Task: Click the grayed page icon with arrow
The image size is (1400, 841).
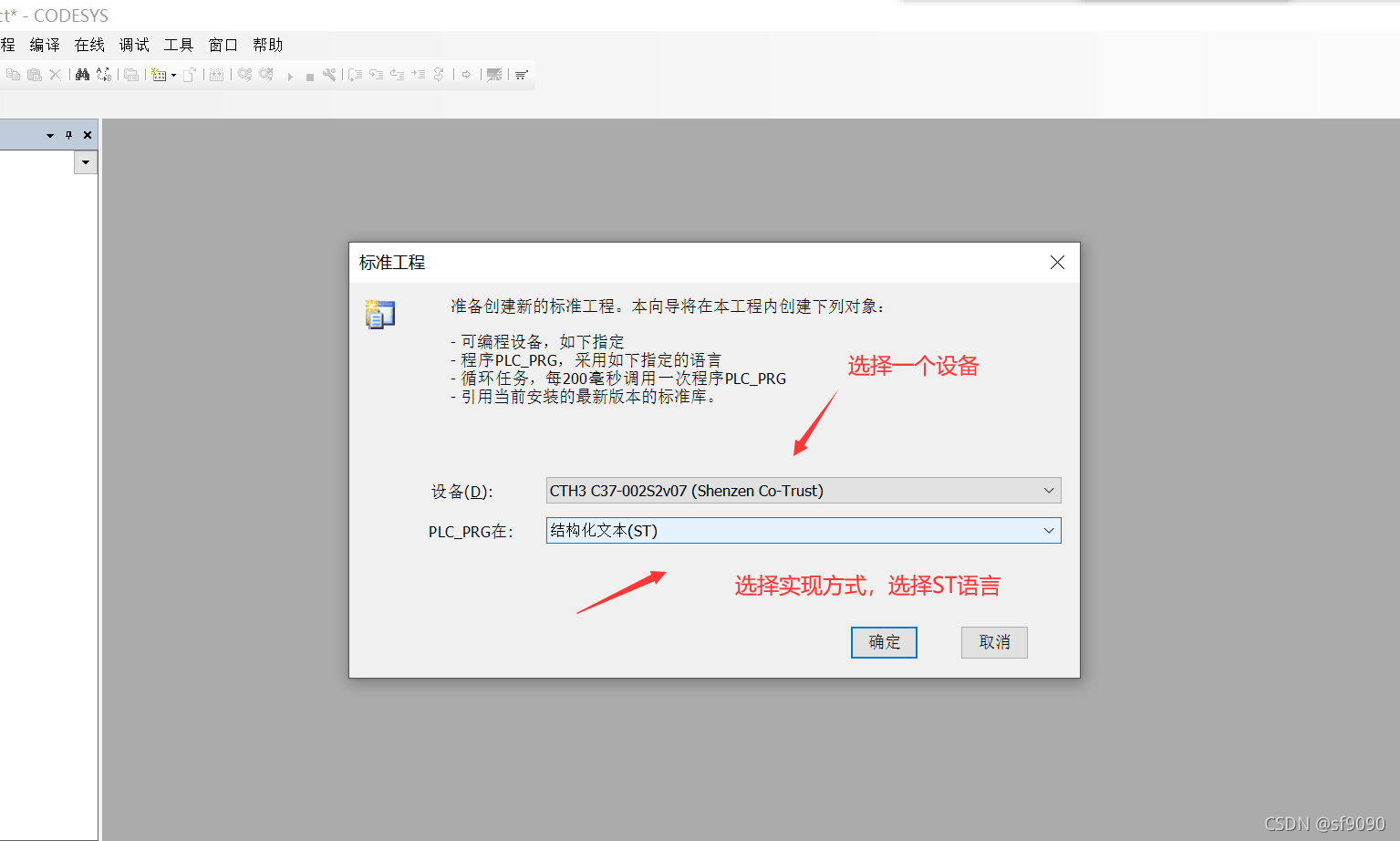Action: coord(190,75)
